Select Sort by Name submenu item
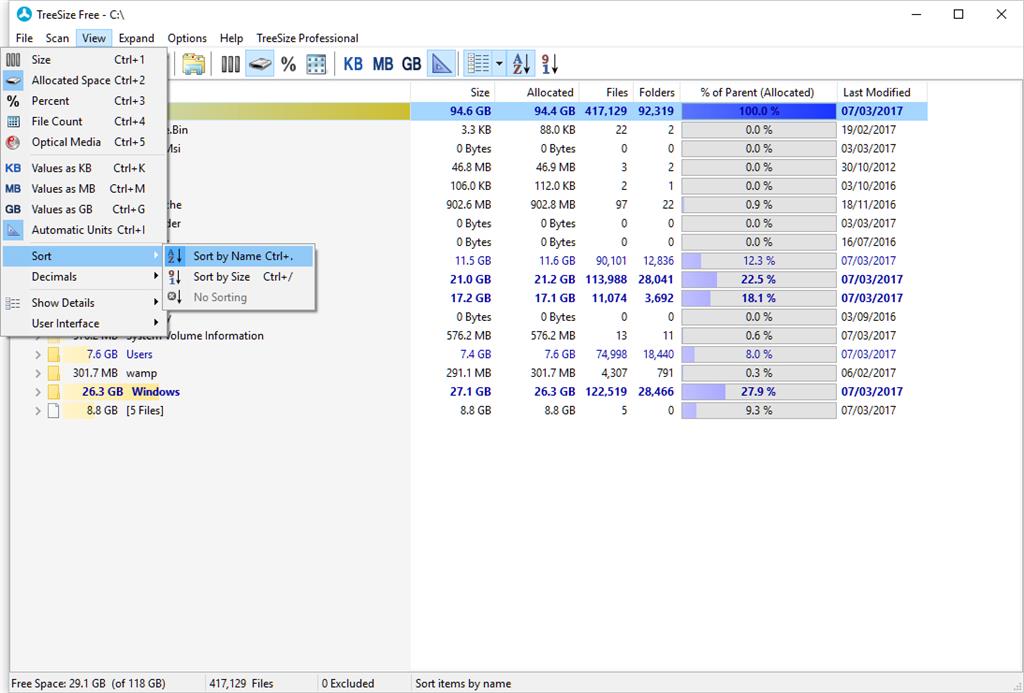Screen dimensions: 1024x693 [239, 256]
